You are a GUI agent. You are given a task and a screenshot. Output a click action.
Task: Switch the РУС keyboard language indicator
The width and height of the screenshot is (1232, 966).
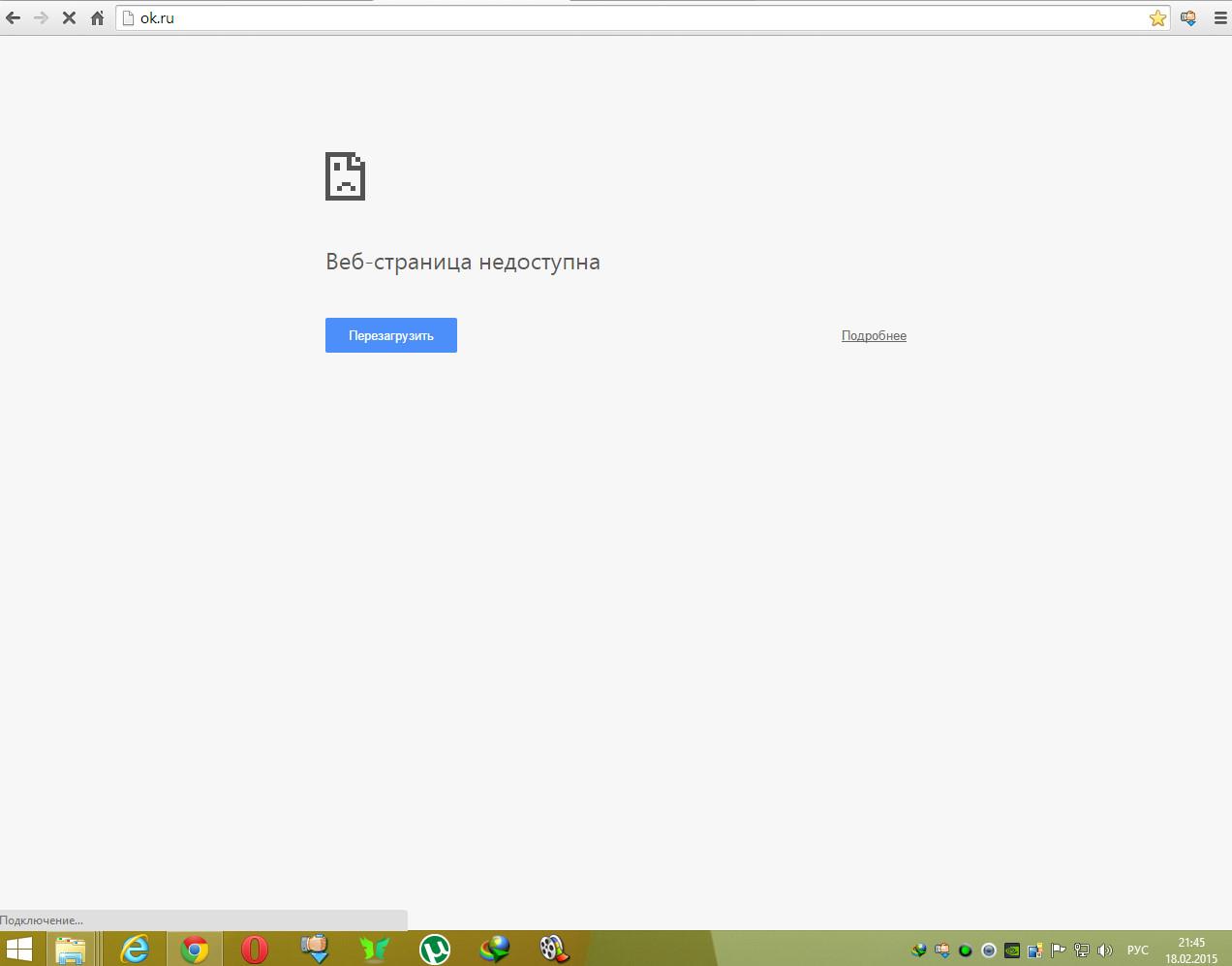(1137, 950)
